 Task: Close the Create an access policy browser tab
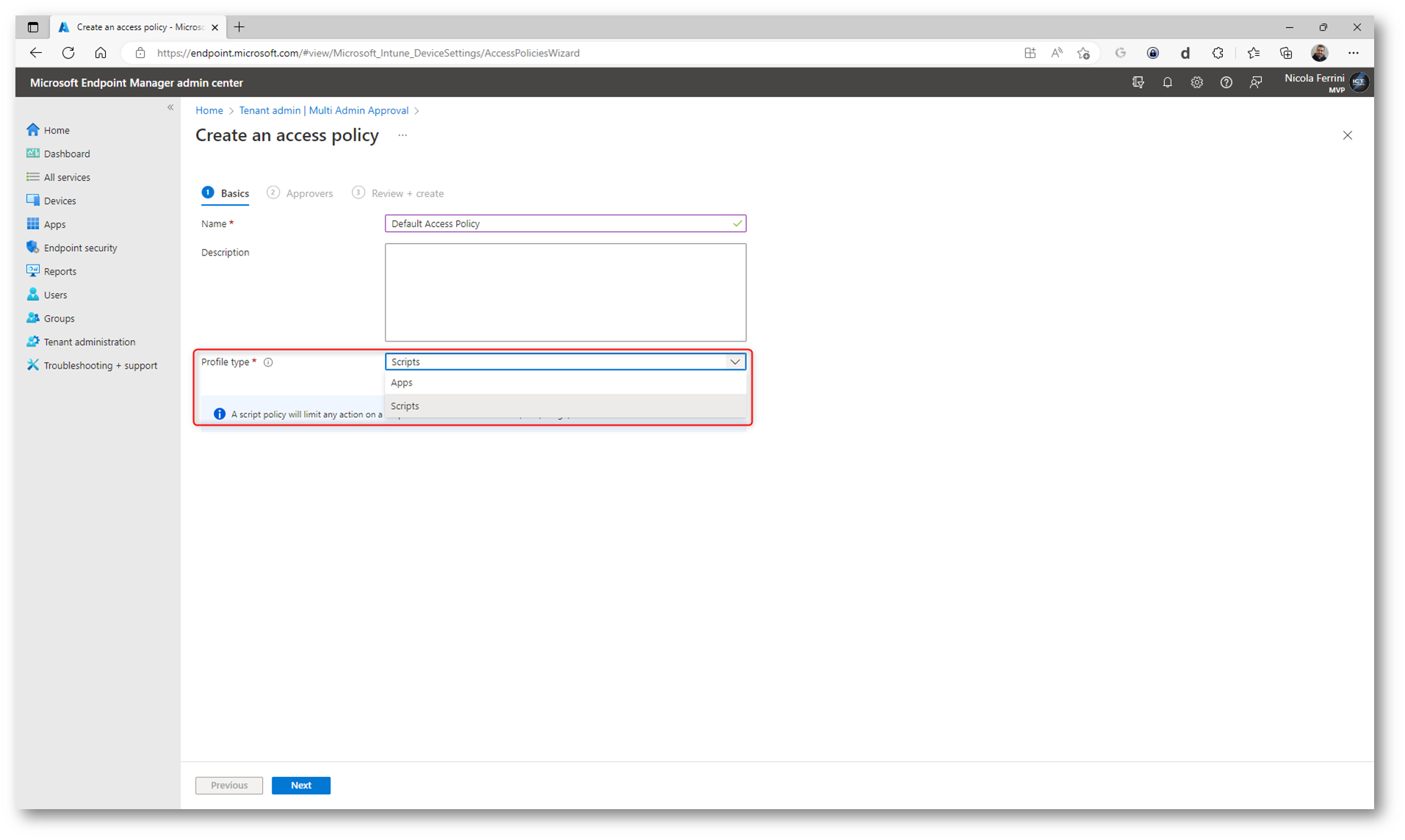click(214, 27)
